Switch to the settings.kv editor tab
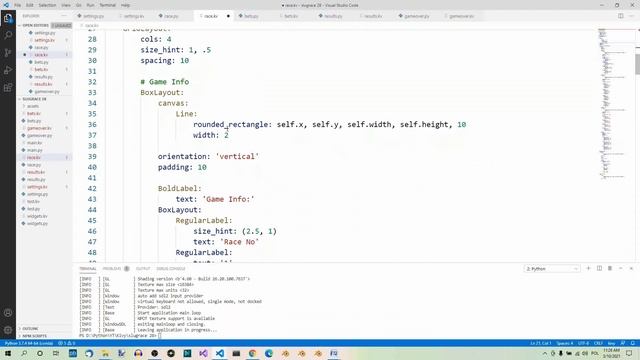Viewport: 640px width, 360px height. click(x=133, y=16)
